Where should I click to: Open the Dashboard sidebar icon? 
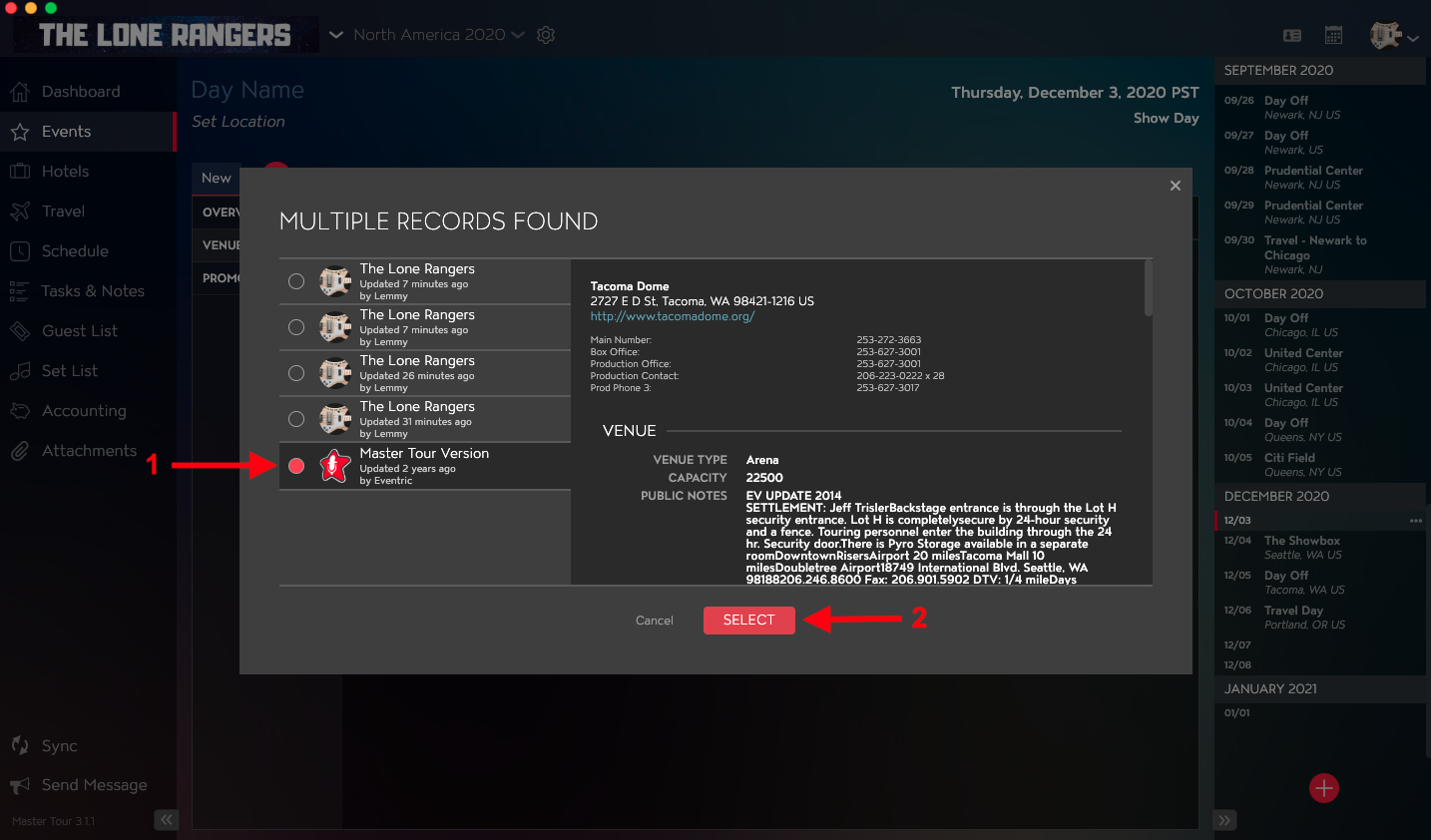coord(20,92)
